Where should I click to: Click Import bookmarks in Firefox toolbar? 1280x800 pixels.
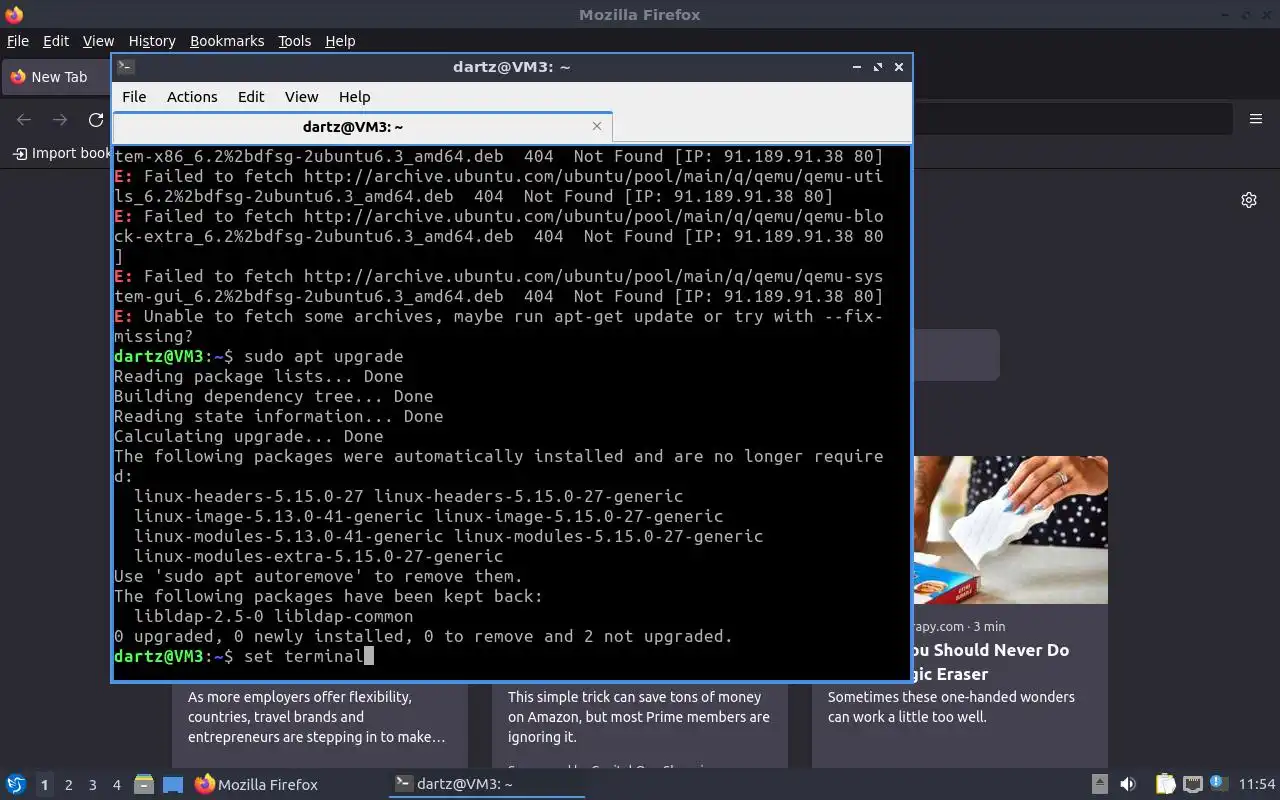[x=62, y=153]
